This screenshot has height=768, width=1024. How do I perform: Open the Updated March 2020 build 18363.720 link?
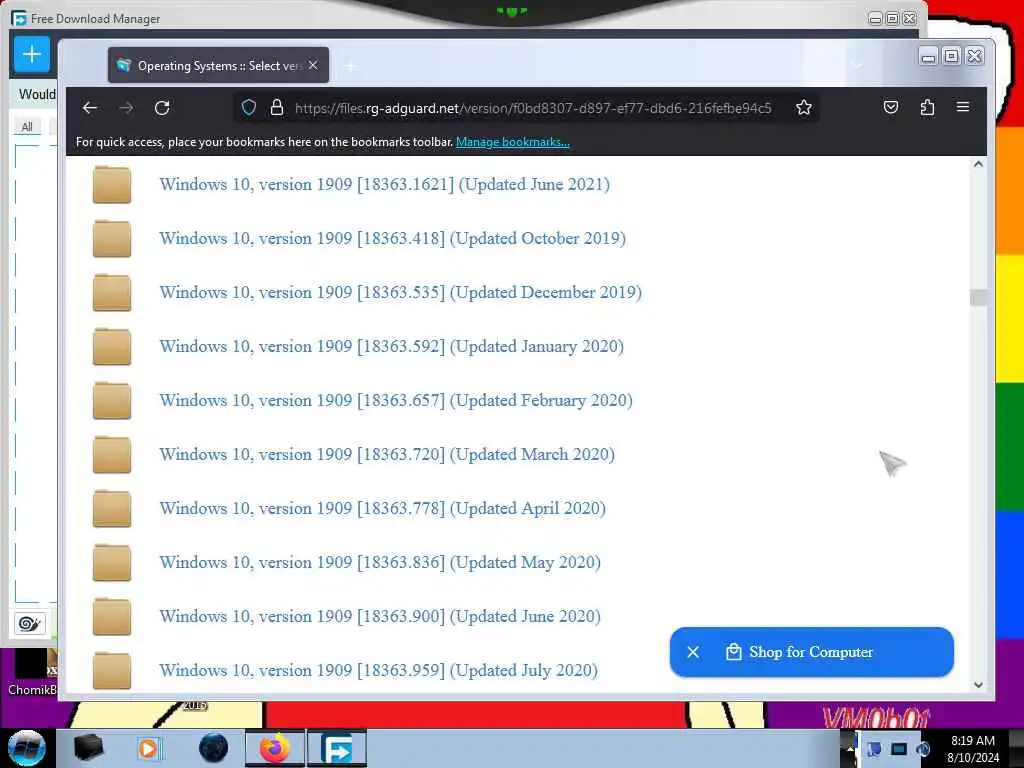click(x=387, y=455)
